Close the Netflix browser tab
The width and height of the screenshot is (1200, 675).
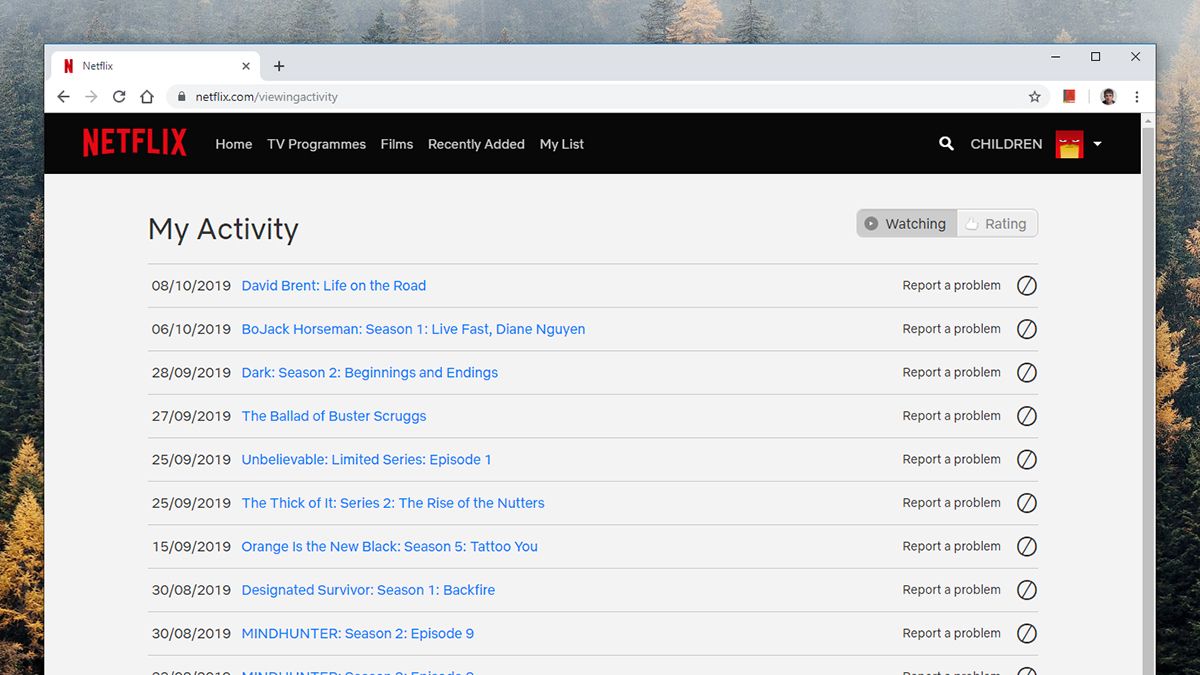pos(244,66)
